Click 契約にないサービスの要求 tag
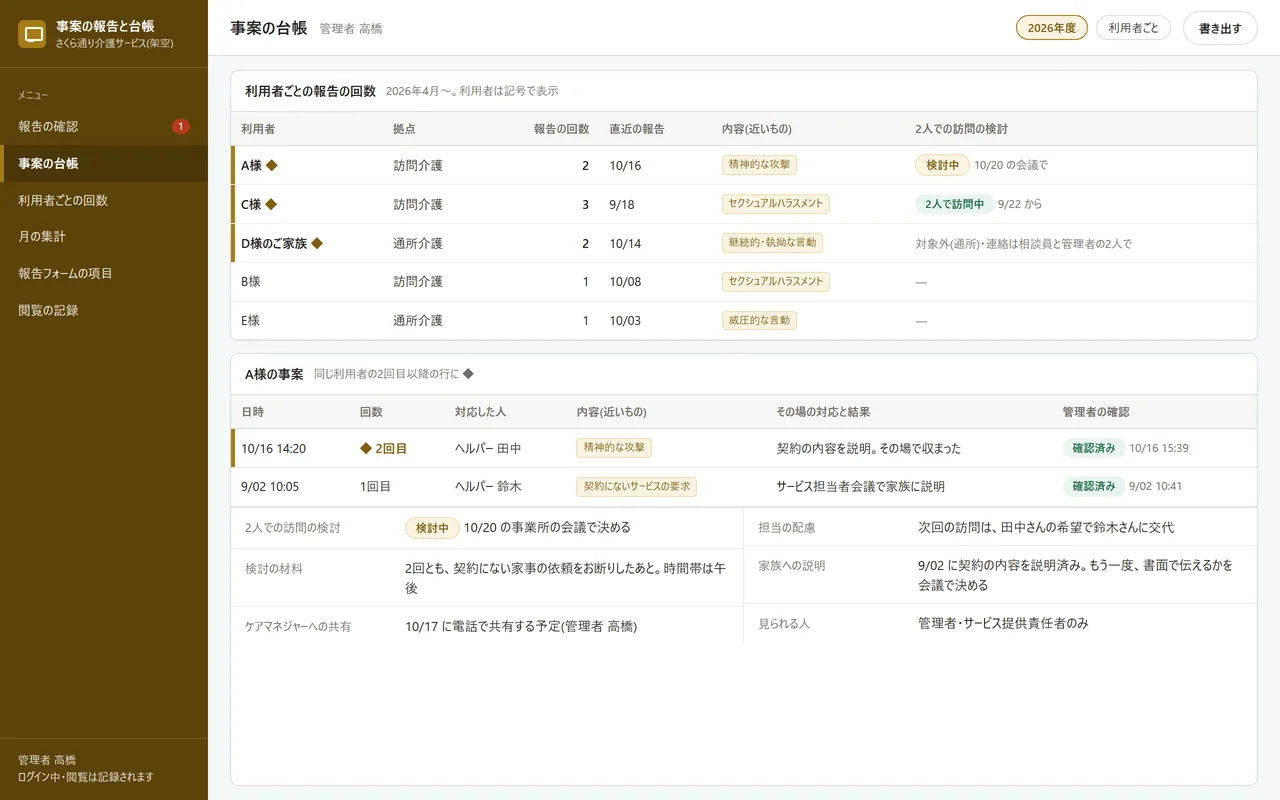The image size is (1280, 800). (636, 487)
